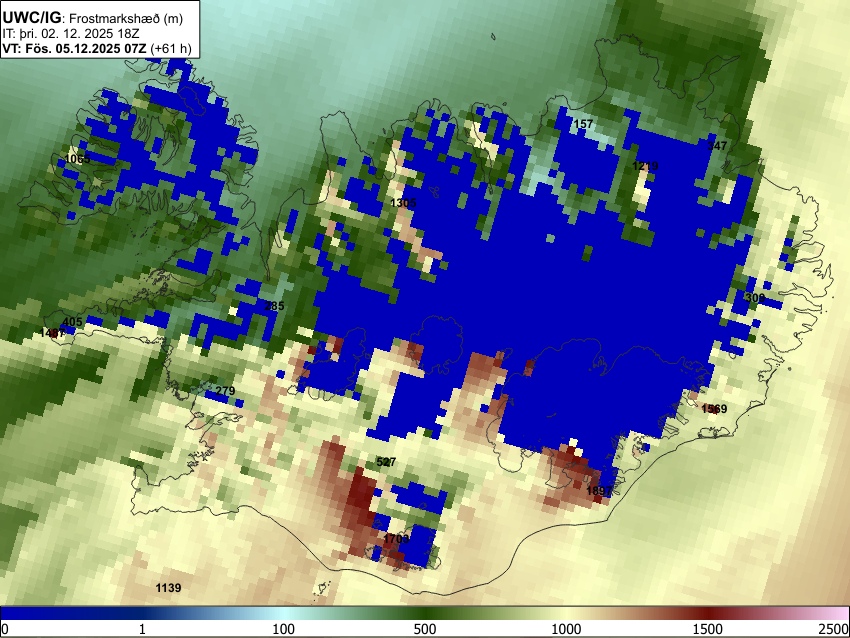850x638 pixels.
Task: Click the legend tick label 100
Action: pos(284,629)
